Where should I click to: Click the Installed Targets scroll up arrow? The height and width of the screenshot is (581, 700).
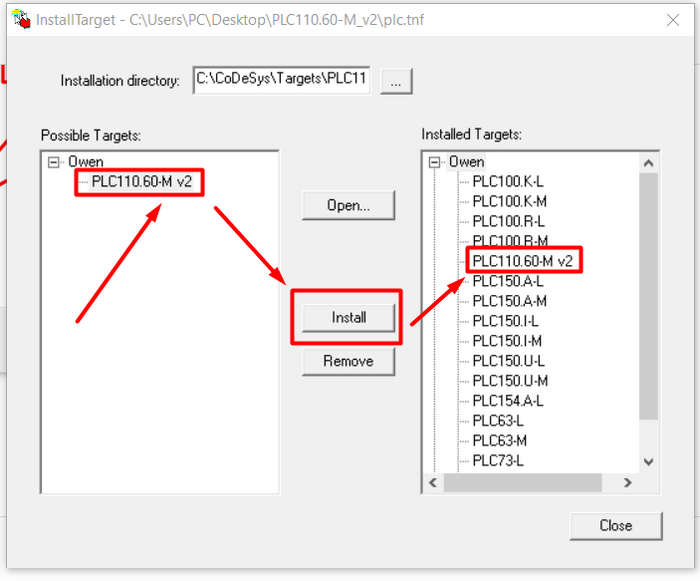pos(649,163)
